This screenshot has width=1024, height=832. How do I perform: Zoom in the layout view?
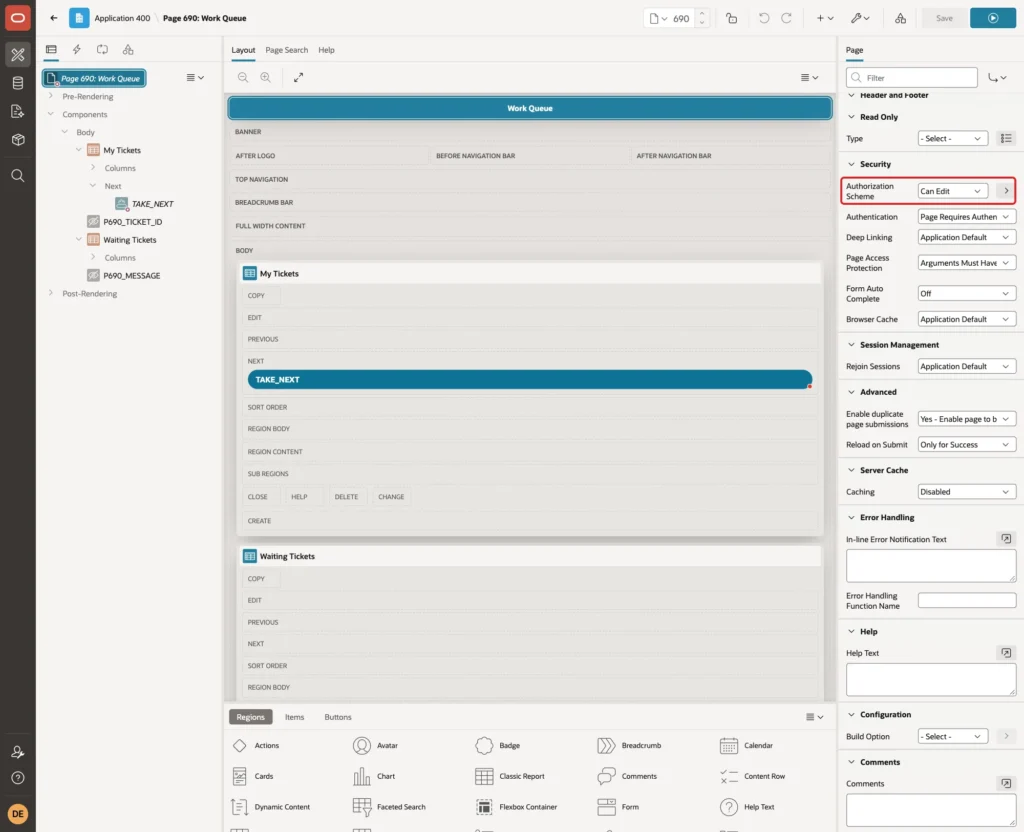266,77
